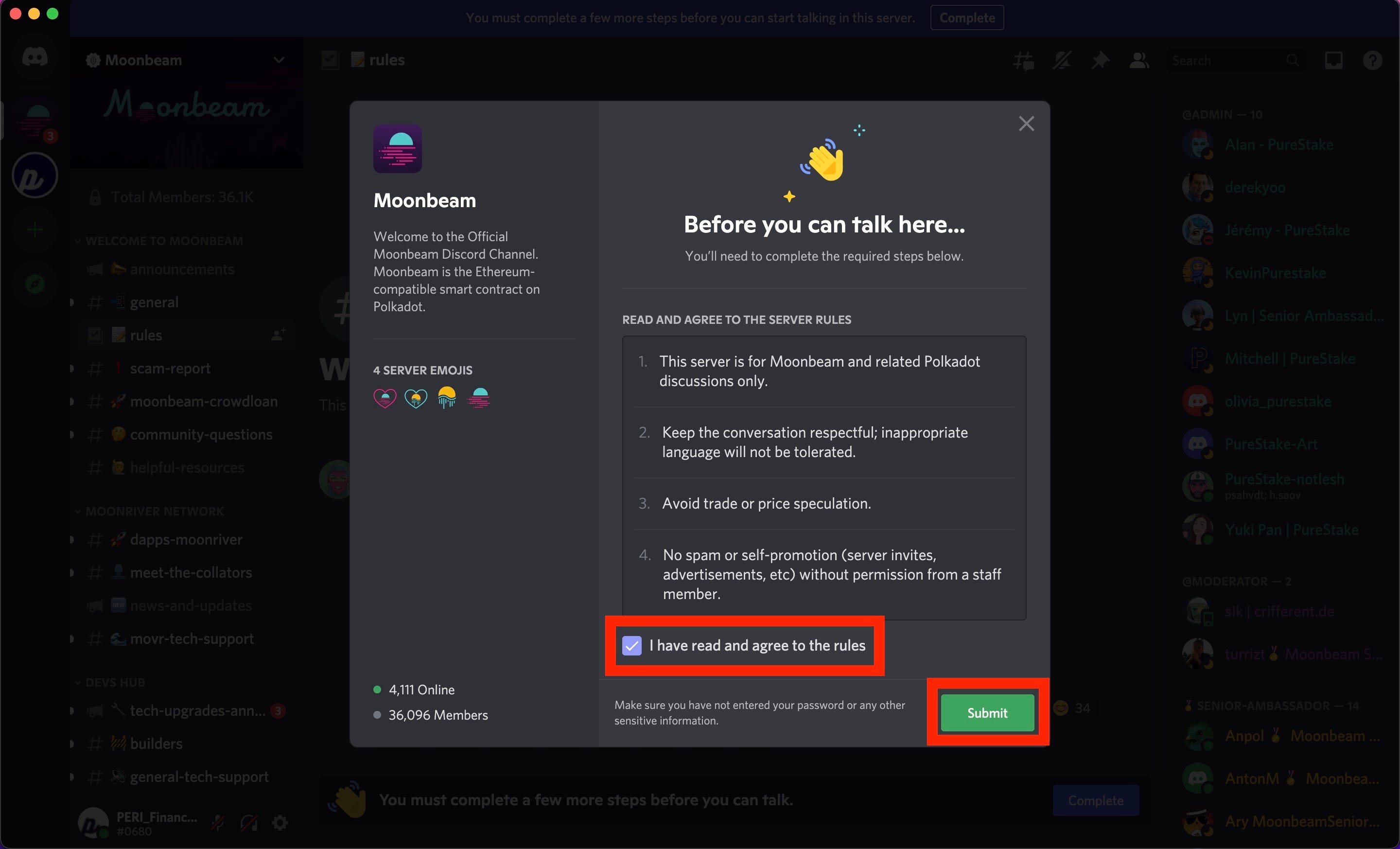Click Total Members: 36.1K locked channel
This screenshot has width=1400, height=849.
[x=186, y=197]
